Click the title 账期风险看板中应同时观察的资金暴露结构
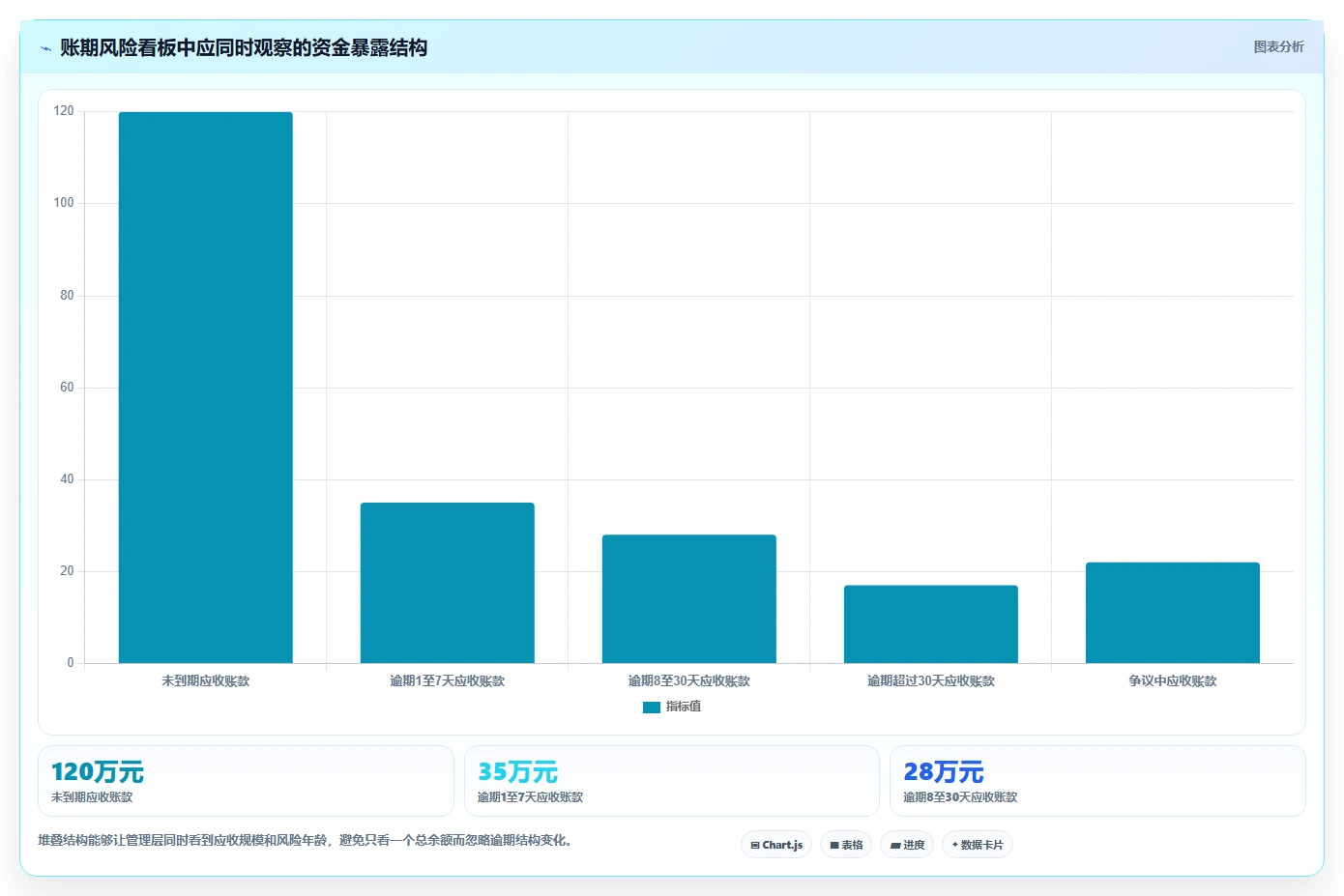 point(244,47)
